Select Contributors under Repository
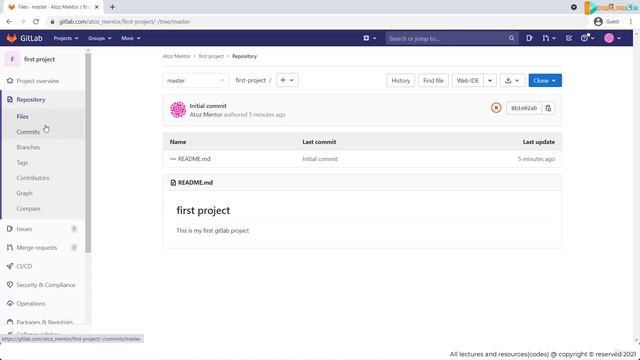Image resolution: width=640 pixels, height=360 pixels. [x=33, y=178]
